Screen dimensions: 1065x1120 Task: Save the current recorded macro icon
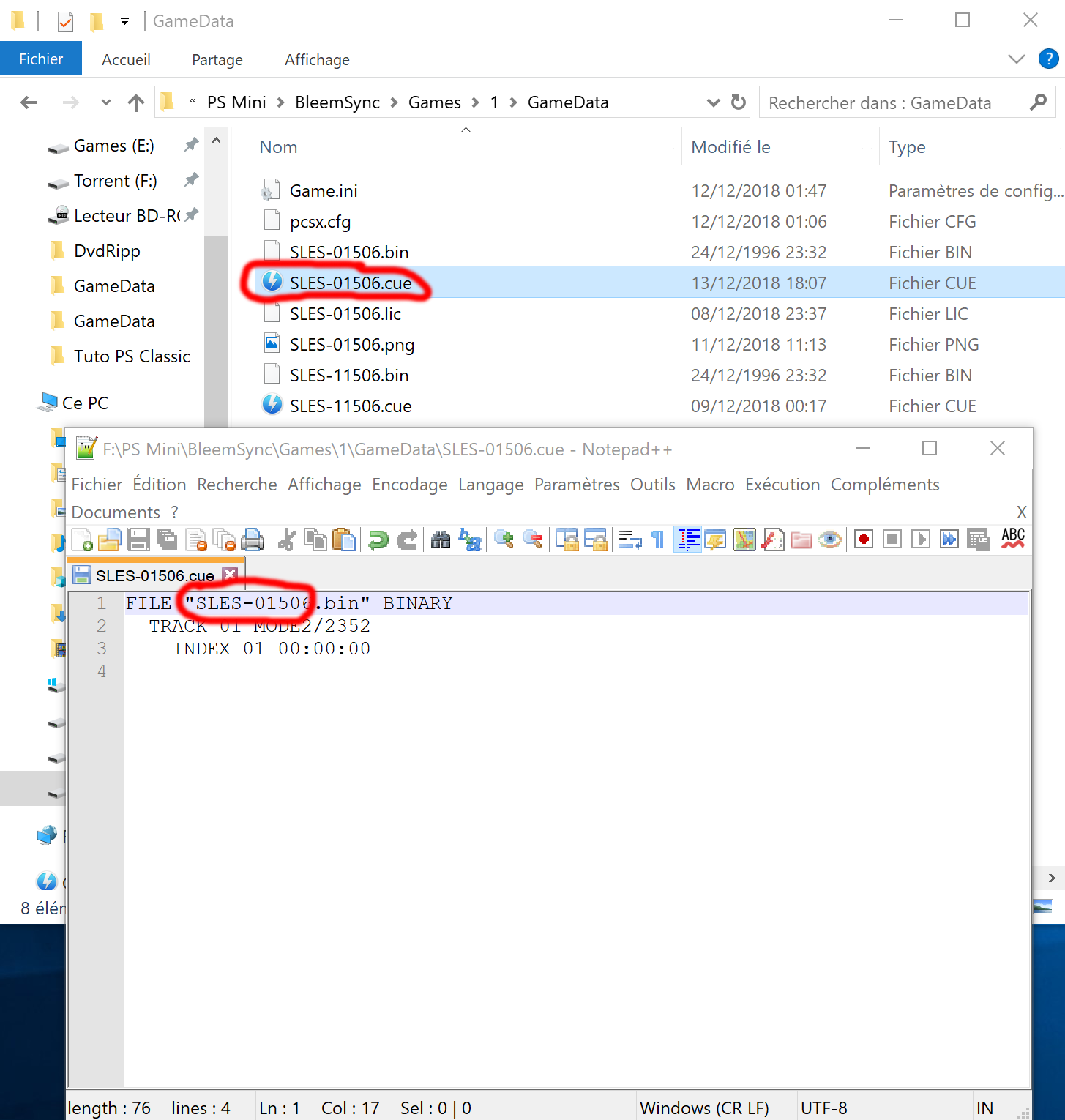click(978, 540)
